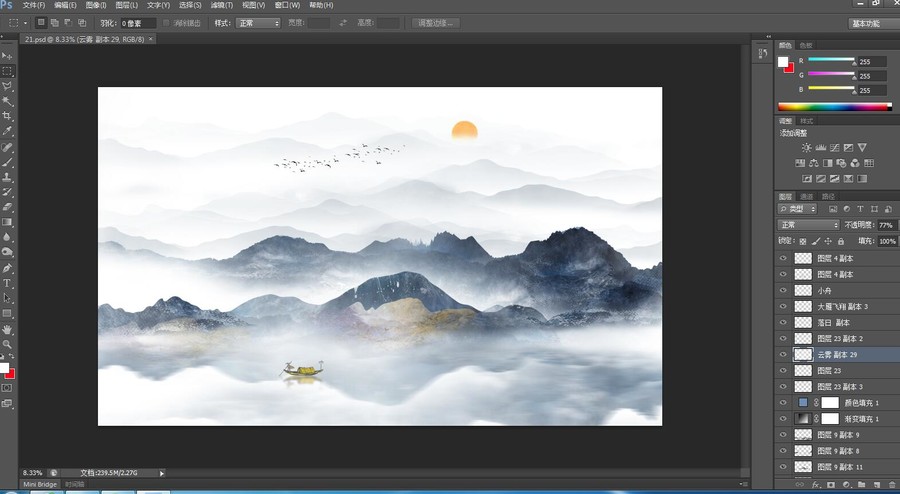This screenshot has height=494, width=900.
Task: Open the layer blend mode dropdown
Action: coord(808,225)
